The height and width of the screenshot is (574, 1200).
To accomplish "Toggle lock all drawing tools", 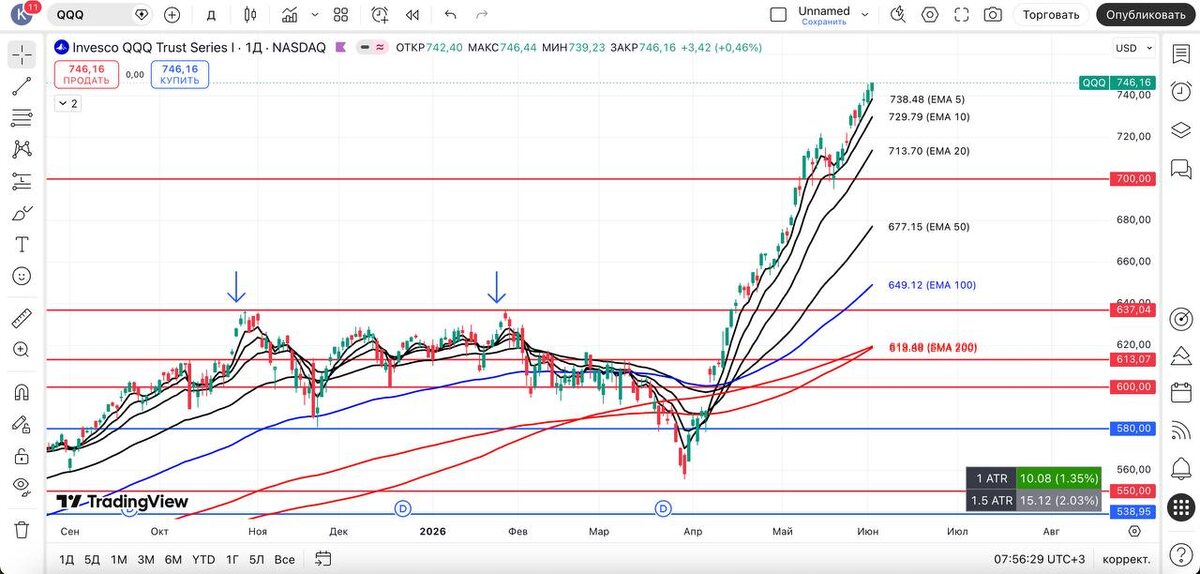I will [22, 456].
